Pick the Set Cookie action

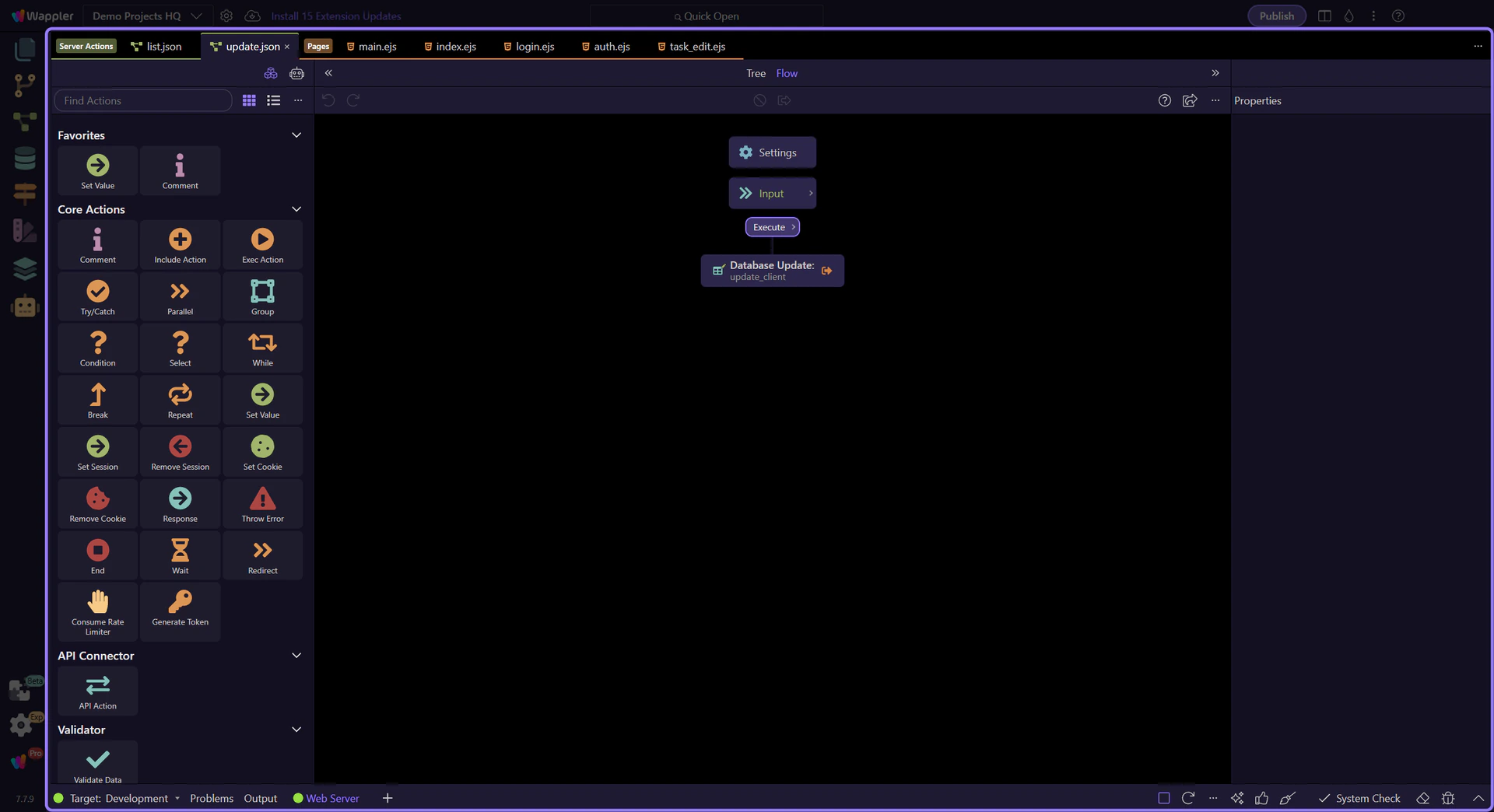click(262, 452)
